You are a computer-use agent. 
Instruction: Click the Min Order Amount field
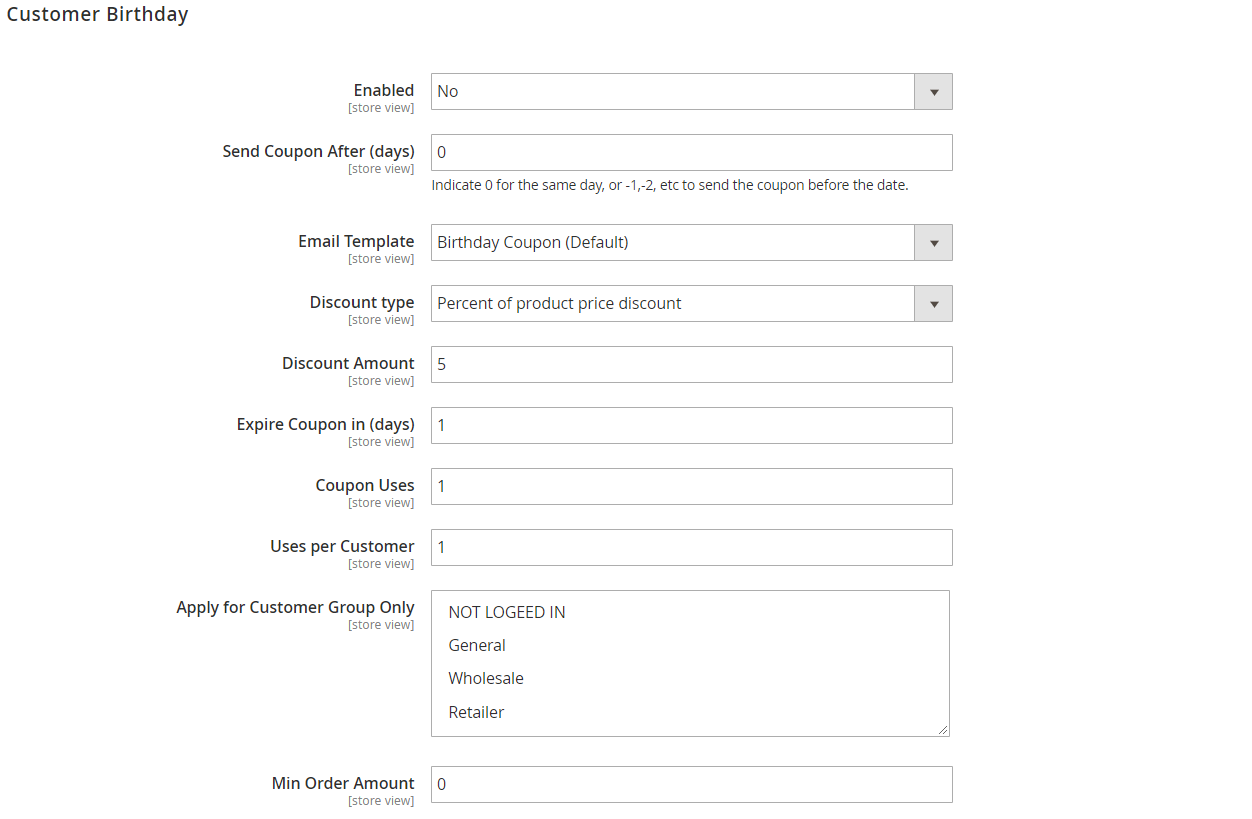click(x=691, y=784)
